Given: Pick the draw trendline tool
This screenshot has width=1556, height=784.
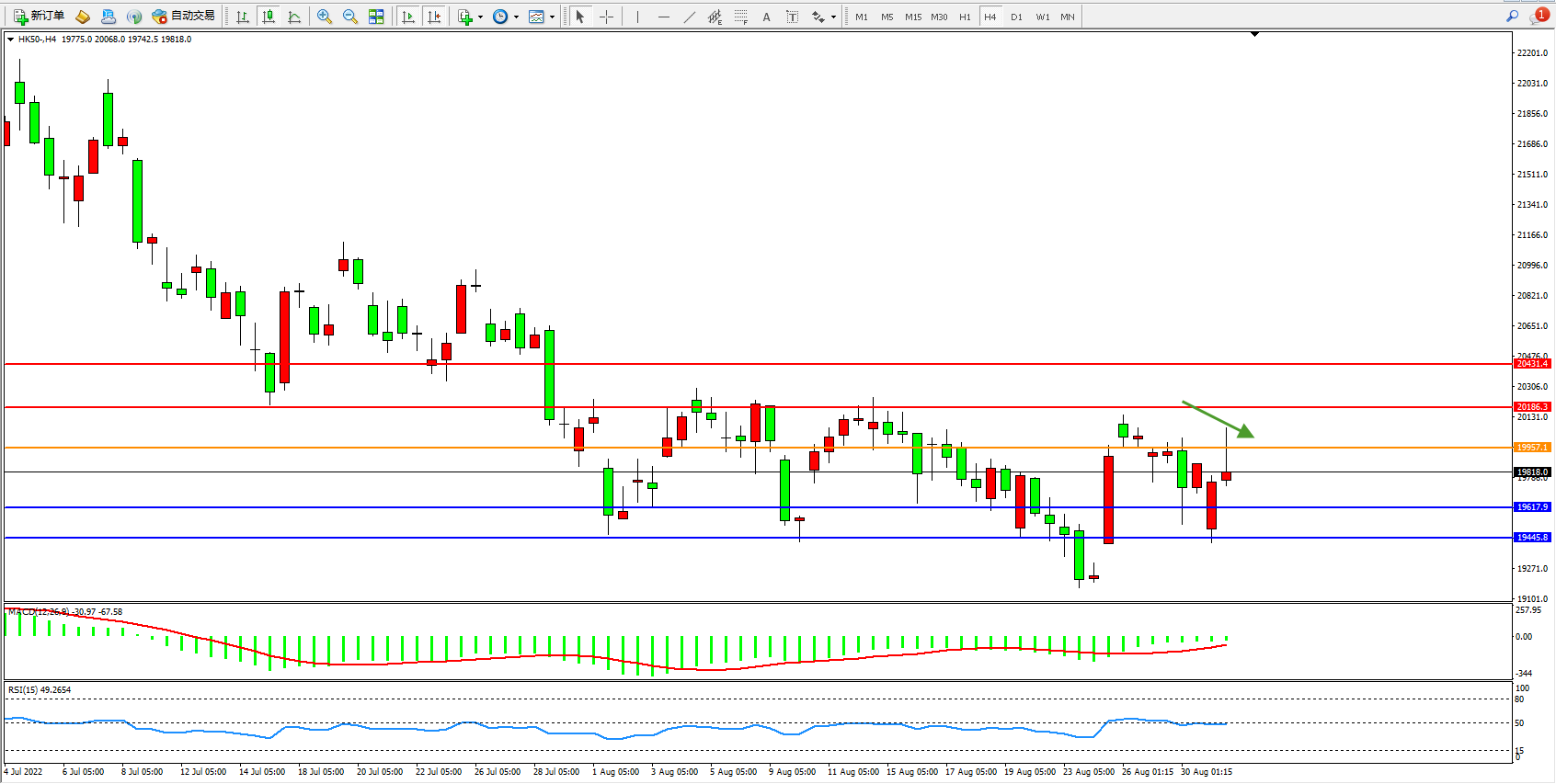Looking at the screenshot, I should (689, 17).
